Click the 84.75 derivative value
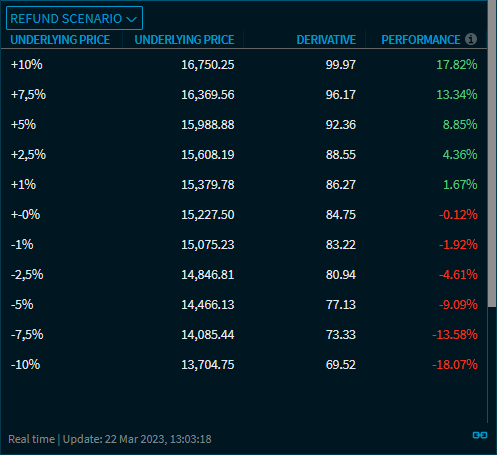 [341, 215]
